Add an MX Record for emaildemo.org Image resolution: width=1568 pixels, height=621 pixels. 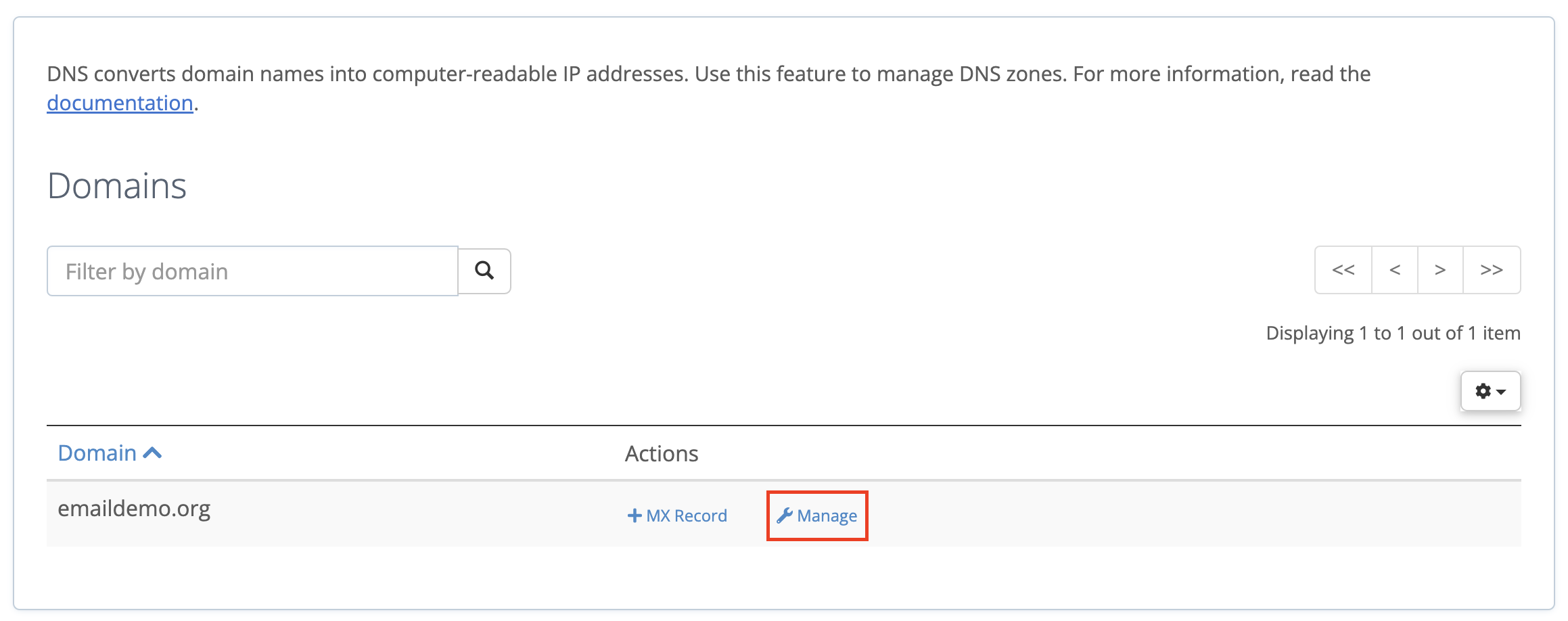[x=677, y=515]
